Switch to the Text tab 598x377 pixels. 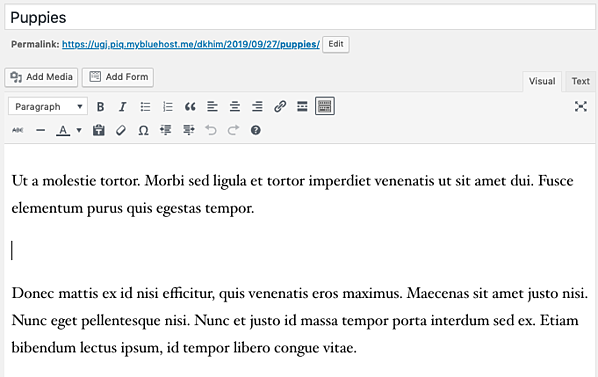pos(580,81)
